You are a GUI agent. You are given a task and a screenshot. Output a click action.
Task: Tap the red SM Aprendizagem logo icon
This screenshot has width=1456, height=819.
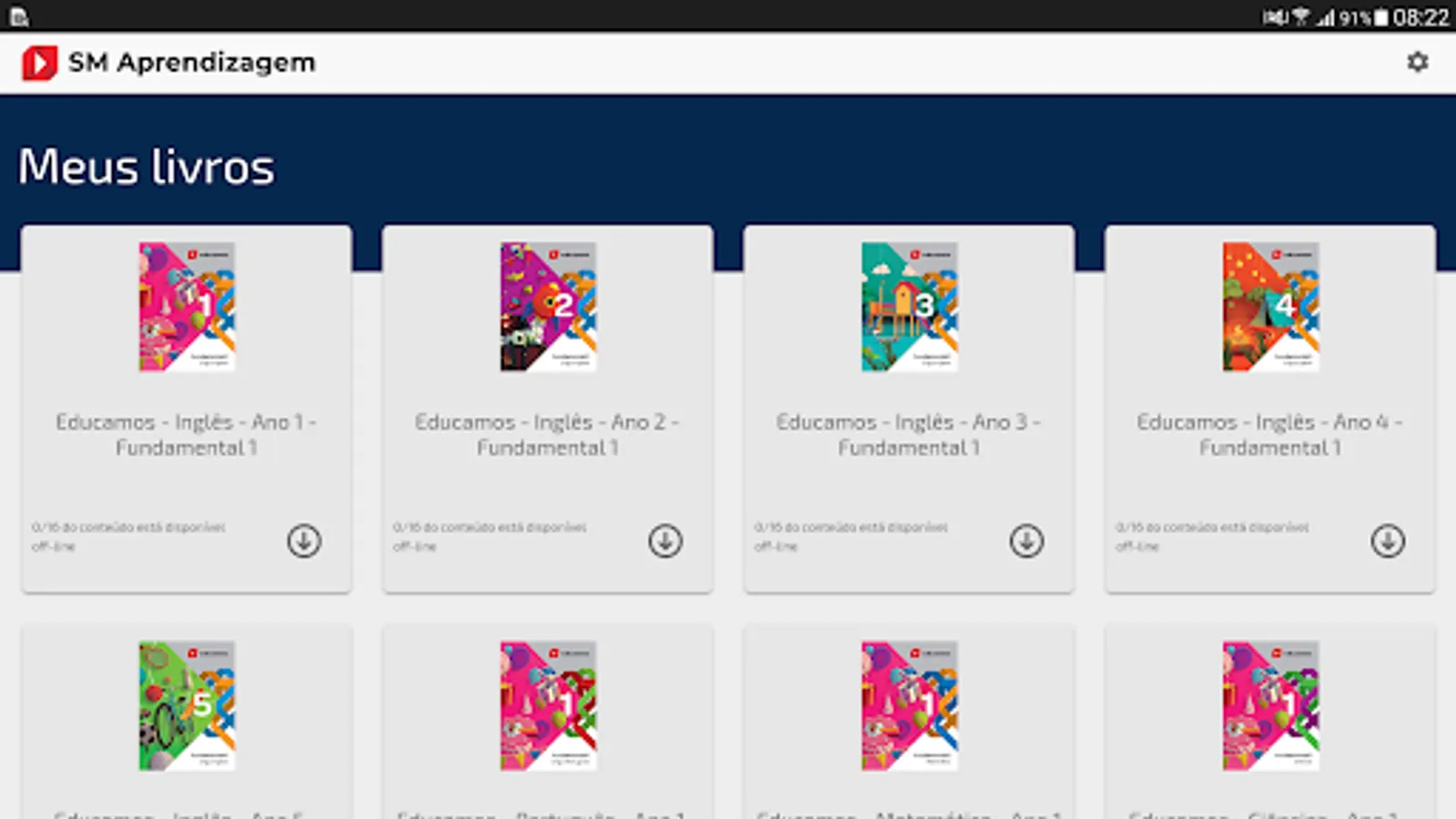pos(39,63)
